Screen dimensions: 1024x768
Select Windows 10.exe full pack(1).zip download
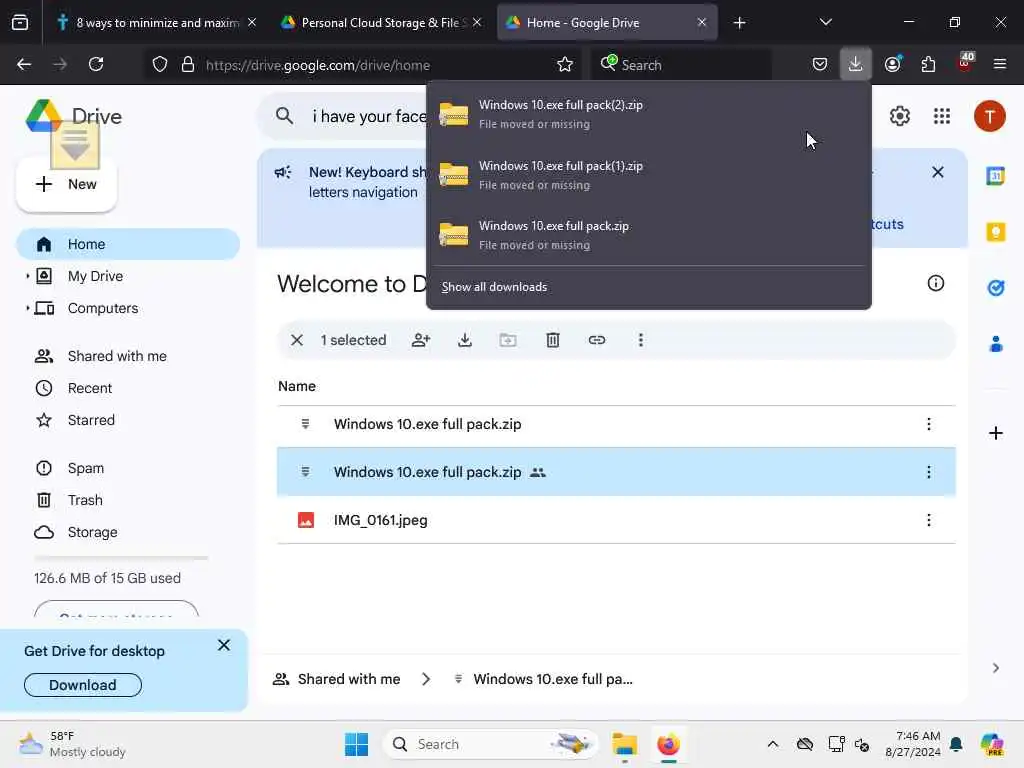648,175
